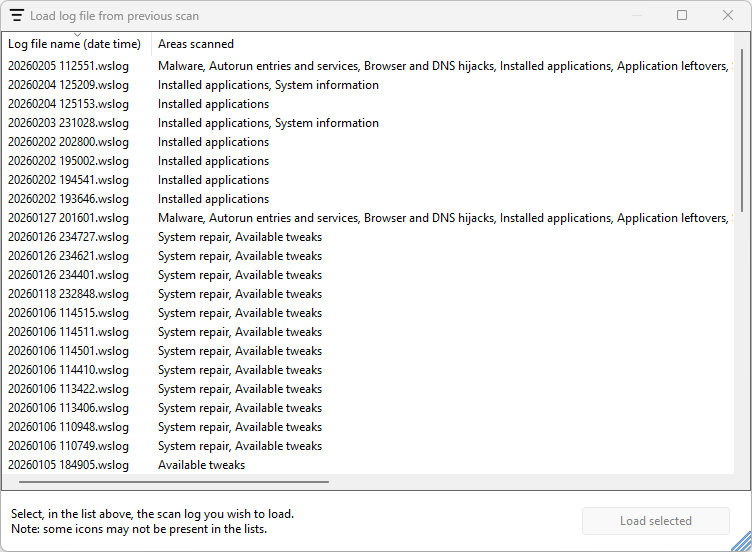Maximize the Load log file window
The height and width of the screenshot is (552, 752).
pos(682,15)
